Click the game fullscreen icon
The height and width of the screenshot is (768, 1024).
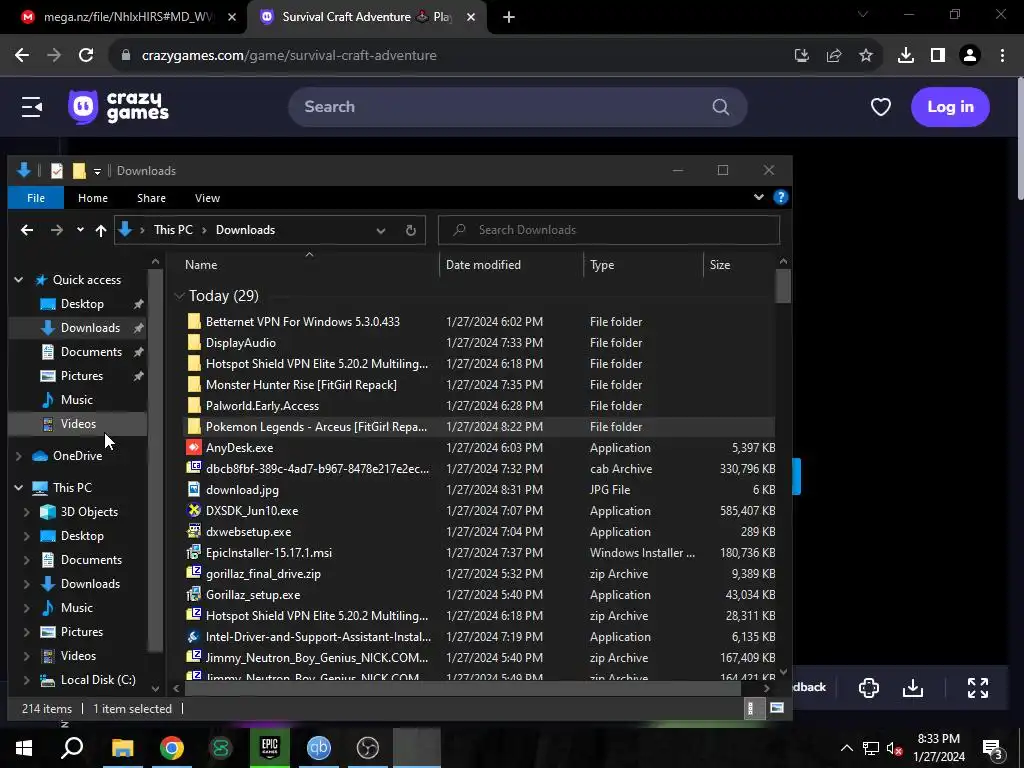[978, 688]
